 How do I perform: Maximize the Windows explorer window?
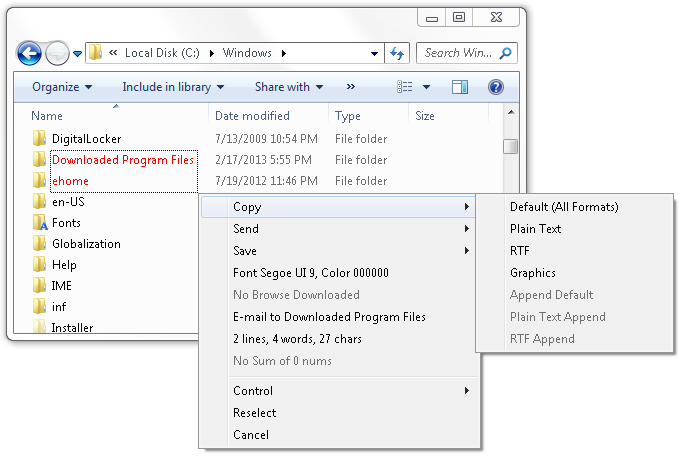coord(458,17)
